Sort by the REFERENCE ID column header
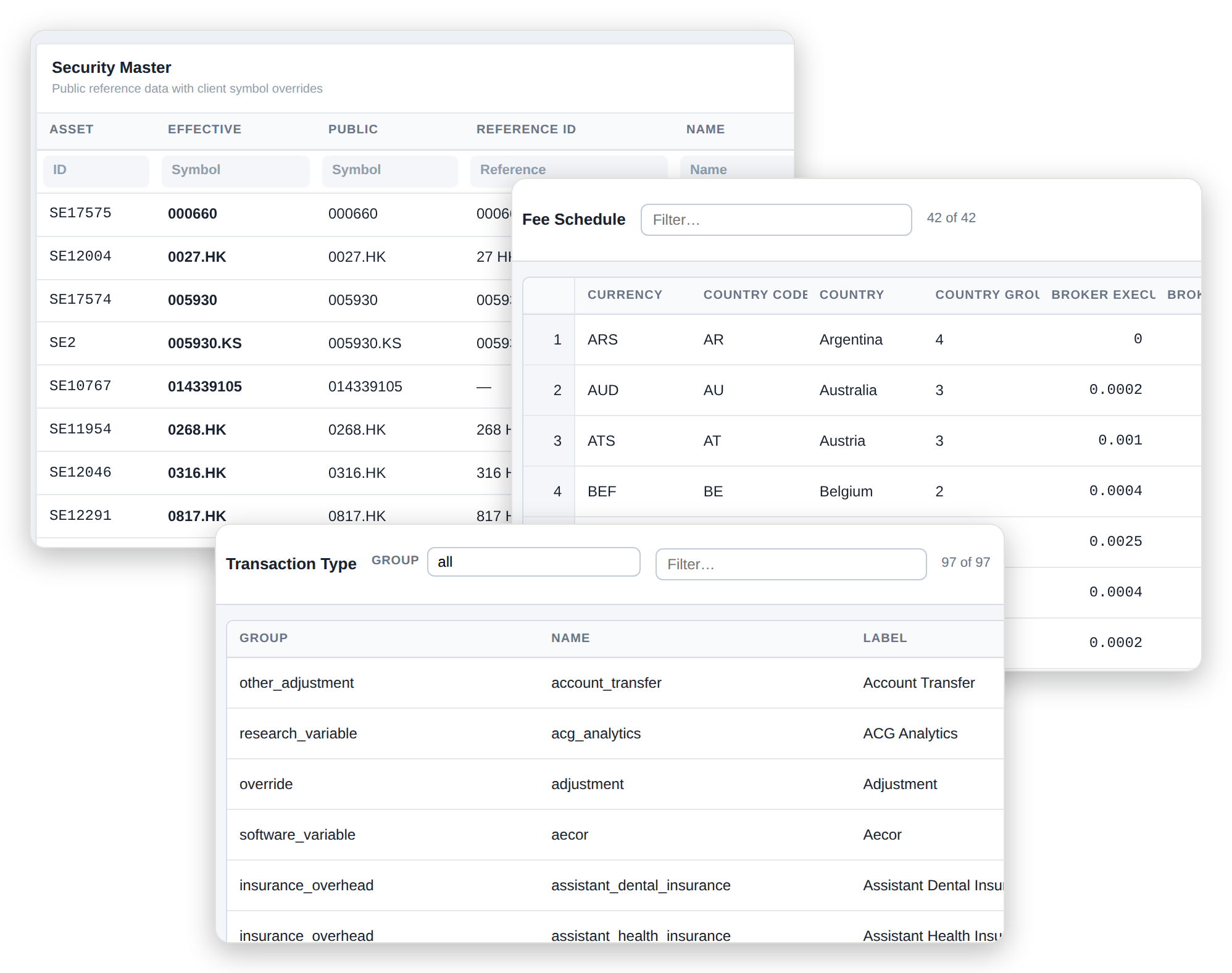Image resolution: width=1232 pixels, height=973 pixels. [526, 130]
